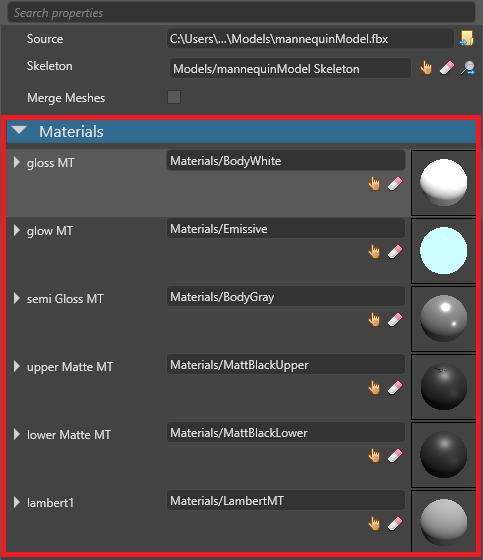Click the Materials/Emissive field
The height and width of the screenshot is (560, 483).
coord(286,229)
